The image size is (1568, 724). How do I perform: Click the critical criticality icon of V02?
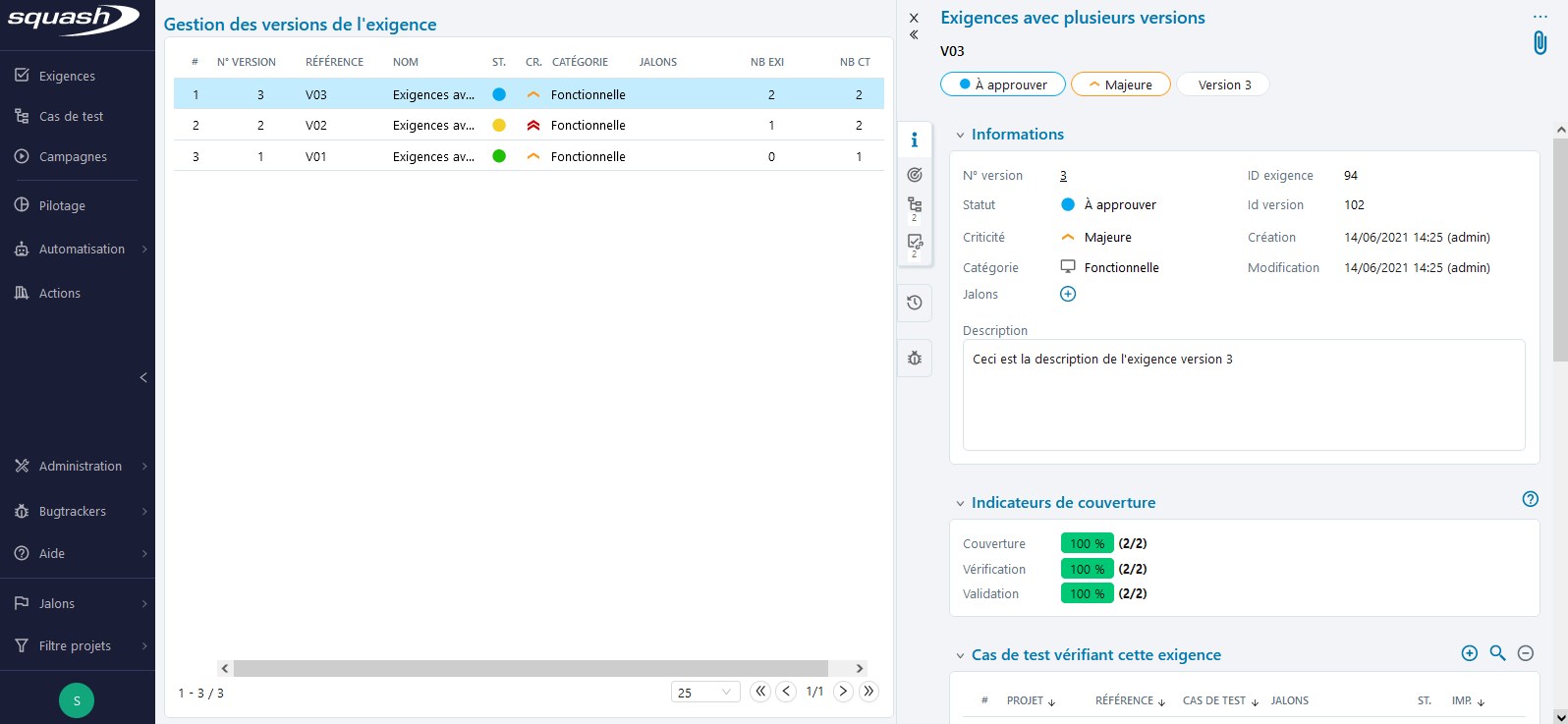point(533,125)
